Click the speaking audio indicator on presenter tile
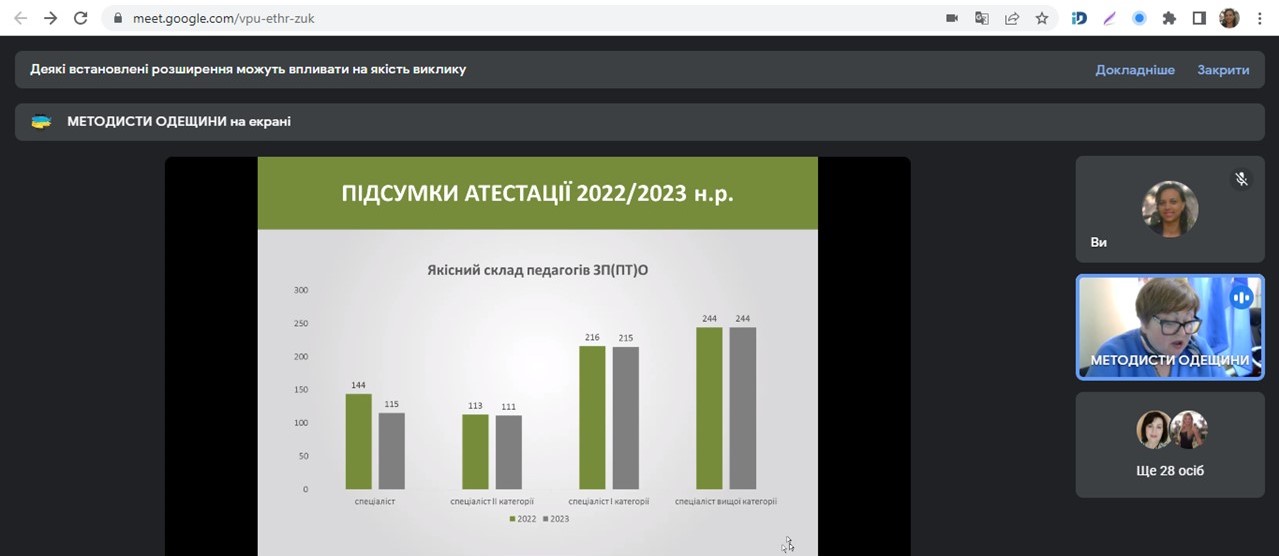Viewport: 1279px width, 556px height. click(1241, 297)
